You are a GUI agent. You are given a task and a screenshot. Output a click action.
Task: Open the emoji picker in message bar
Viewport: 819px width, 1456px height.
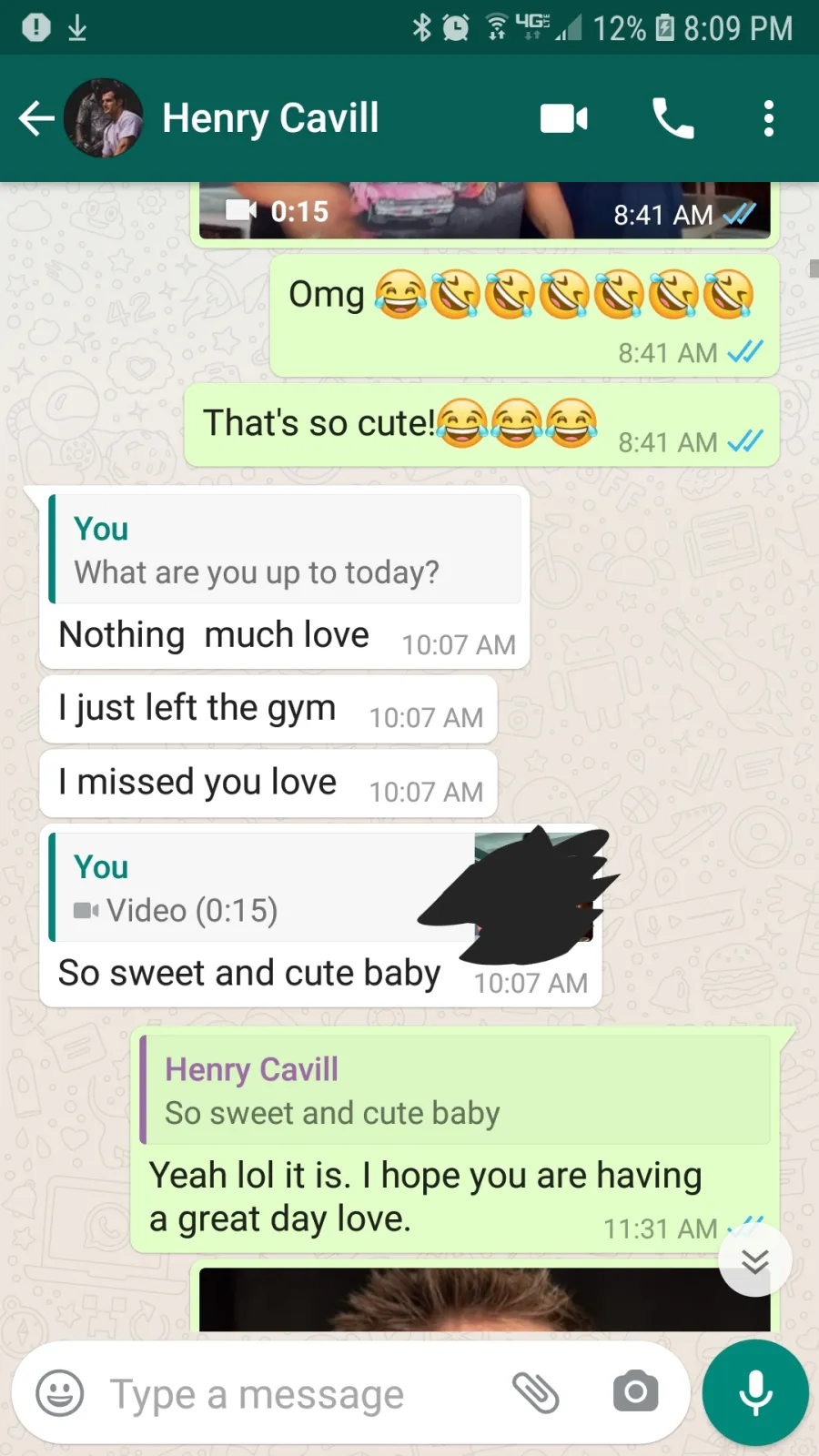point(60,1393)
